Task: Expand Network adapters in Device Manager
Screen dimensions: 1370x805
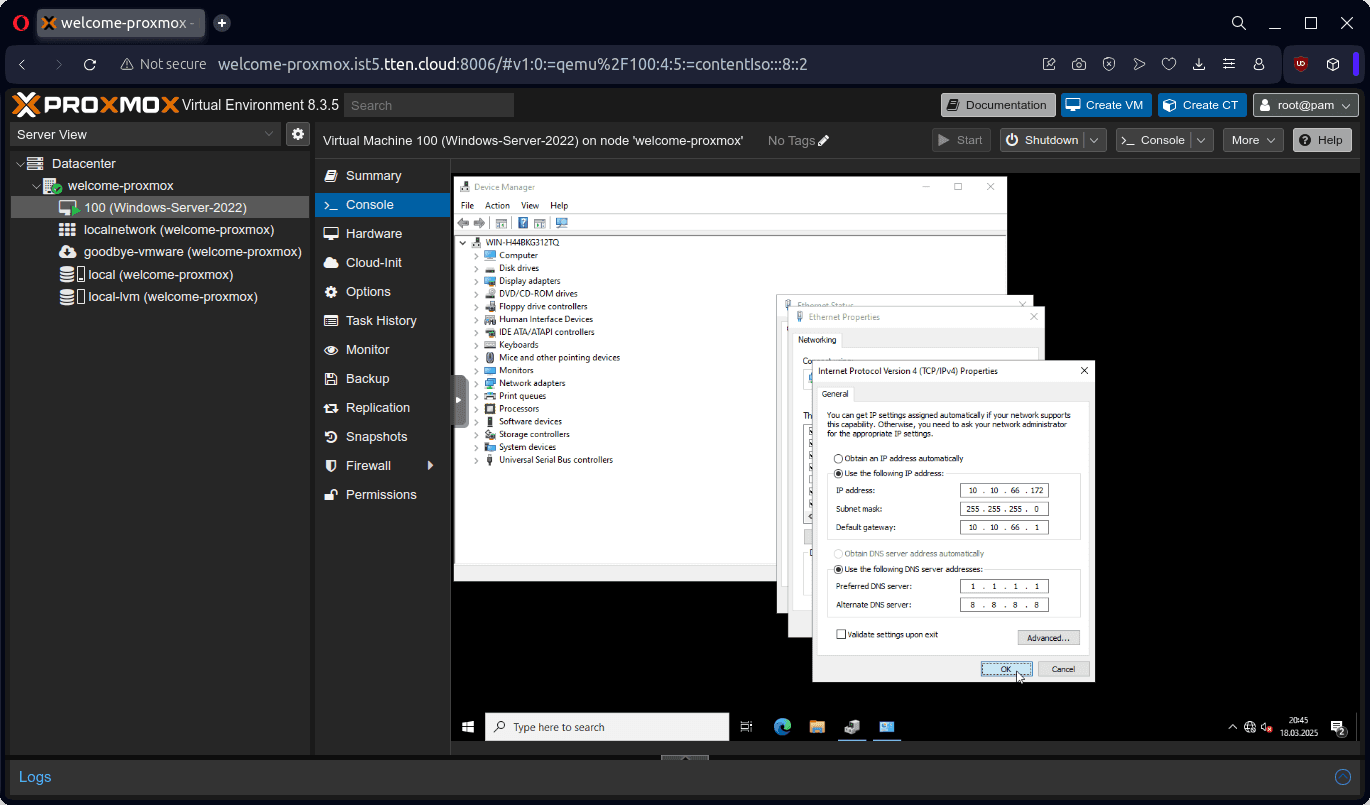Action: point(476,383)
